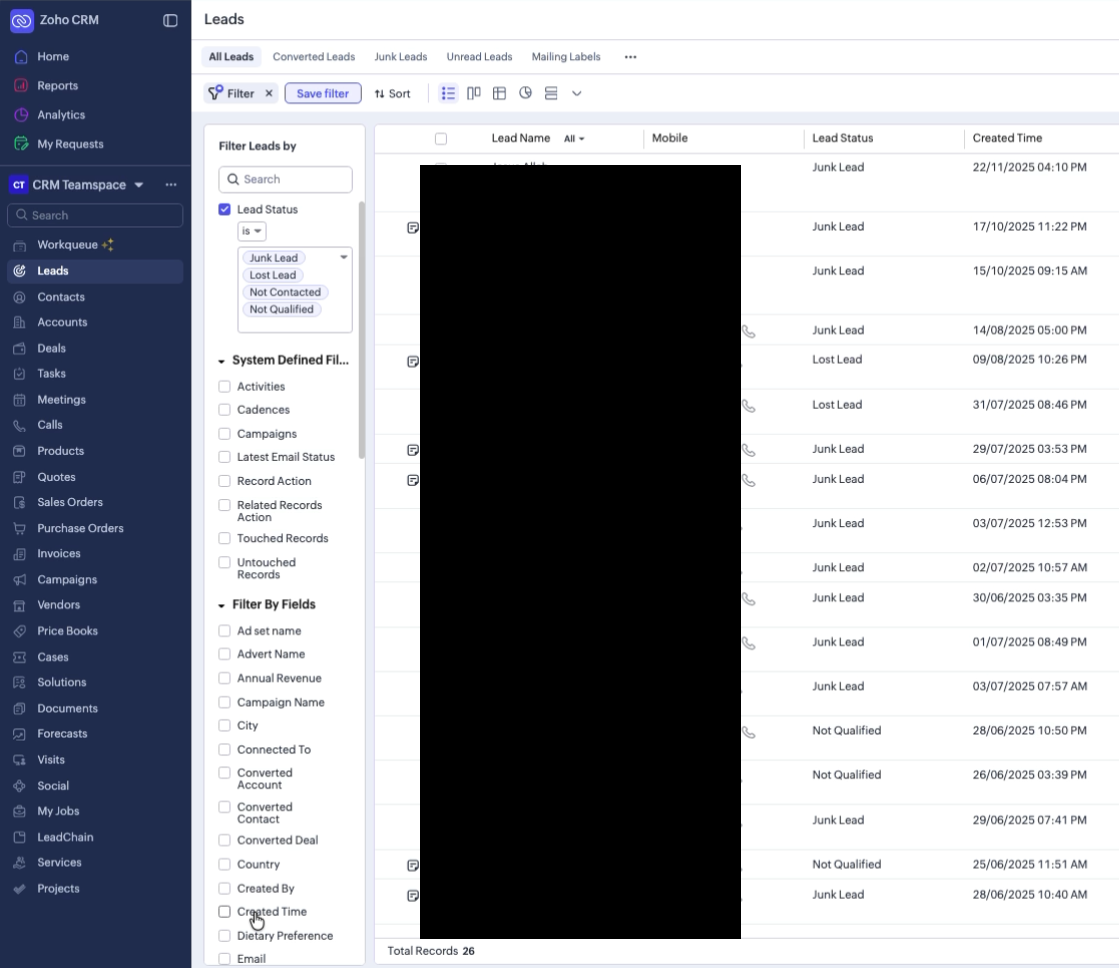The image size is (1119, 968).
Task: Clear the filter with the X button
Action: [x=269, y=94]
